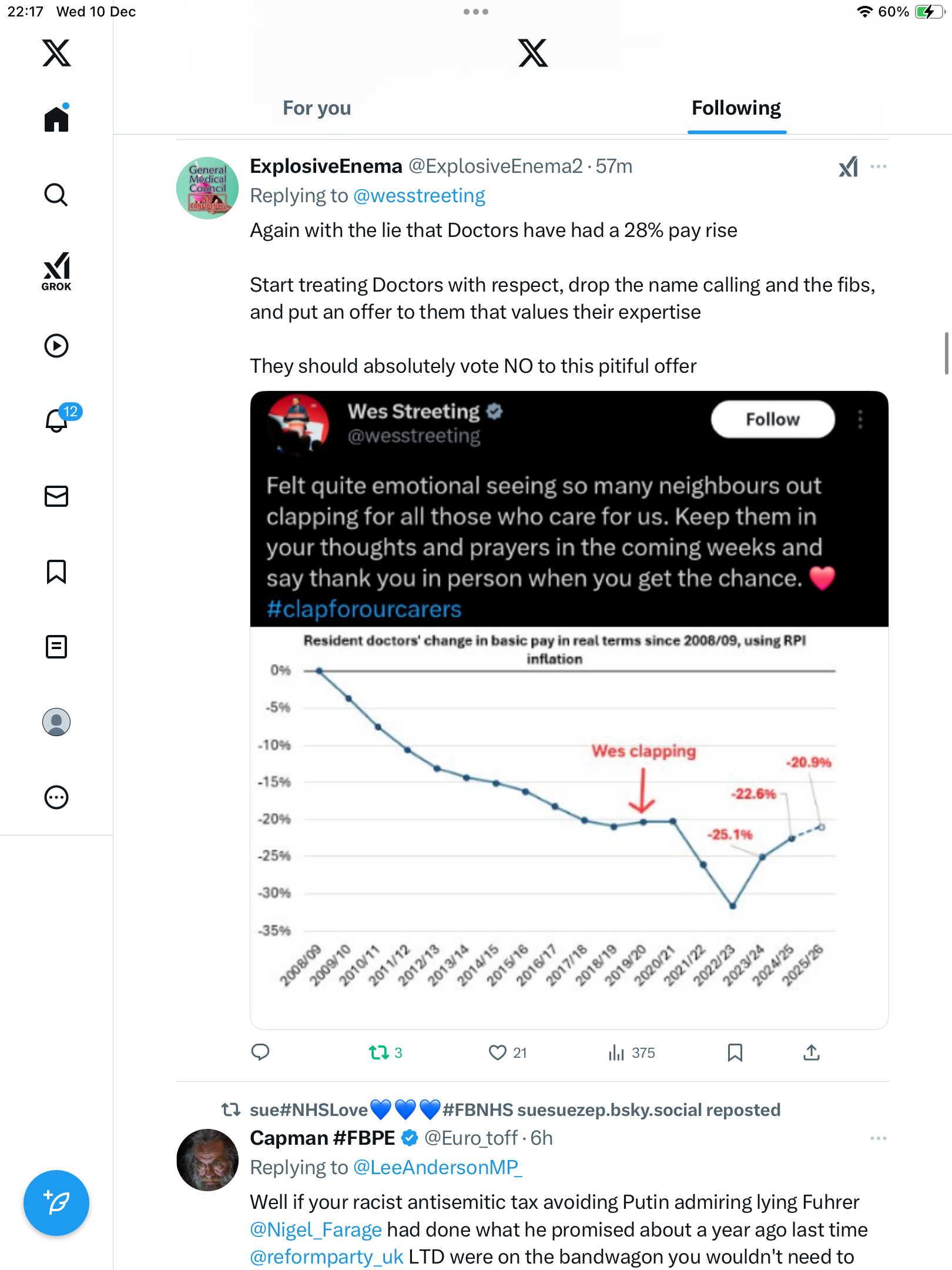Open more options on Capman #FBPE post
The image size is (952, 1270).
coord(879,1139)
